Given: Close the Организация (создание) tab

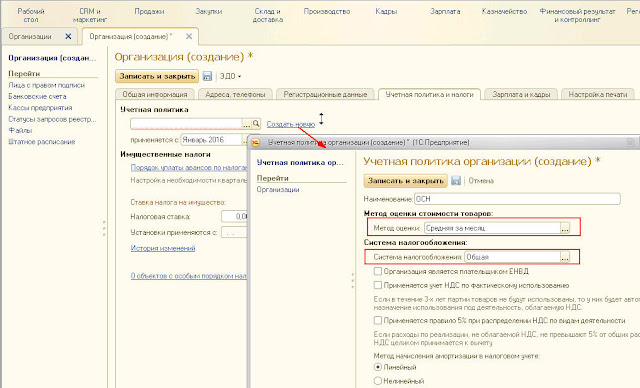Looking at the screenshot, I should (189, 36).
